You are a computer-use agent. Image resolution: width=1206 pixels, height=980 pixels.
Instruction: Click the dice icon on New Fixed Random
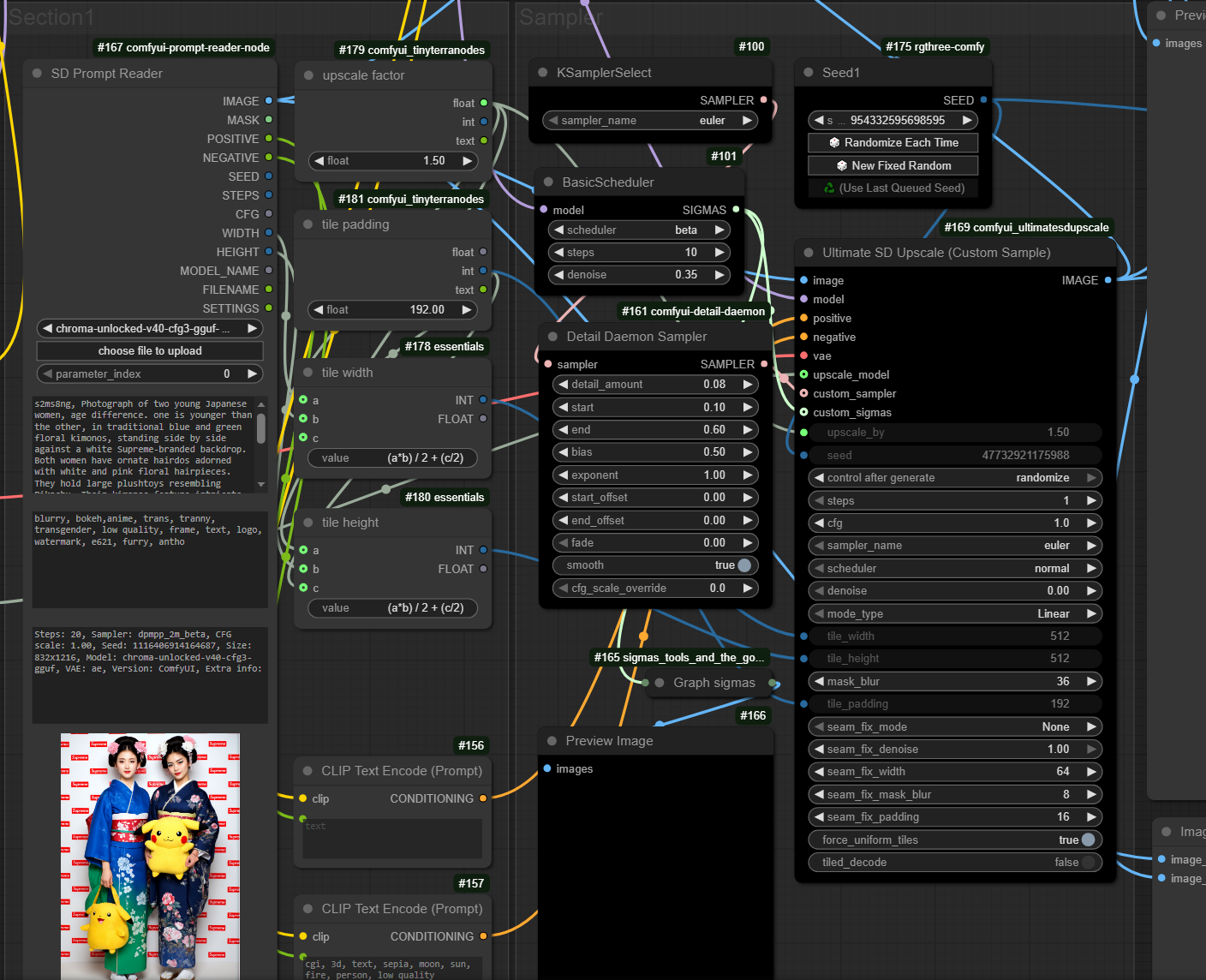click(x=842, y=166)
